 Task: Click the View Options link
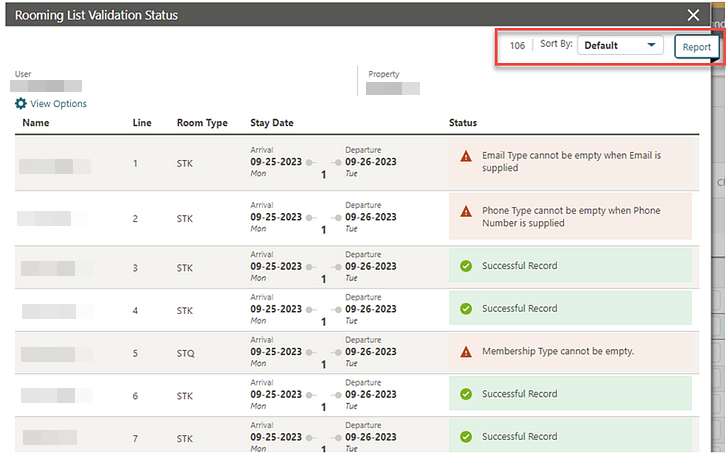pyautogui.click(x=58, y=104)
